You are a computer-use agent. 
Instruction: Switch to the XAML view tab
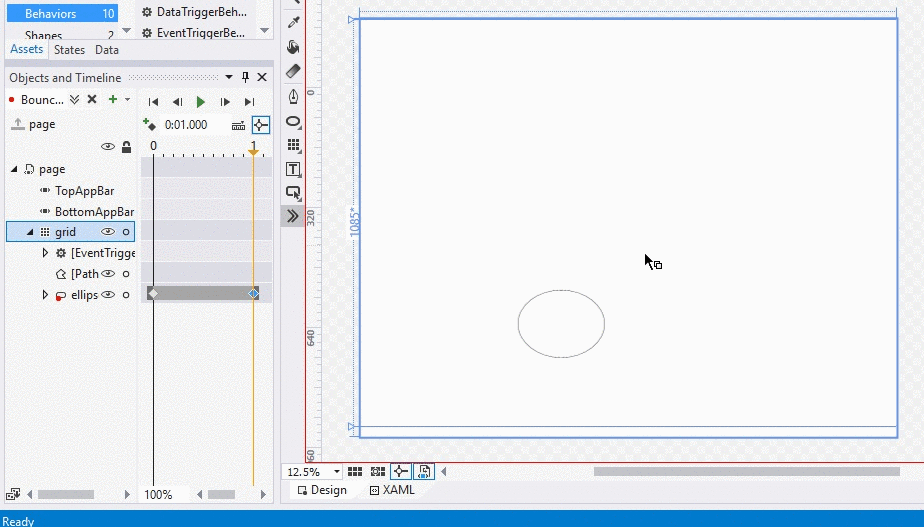tap(392, 490)
